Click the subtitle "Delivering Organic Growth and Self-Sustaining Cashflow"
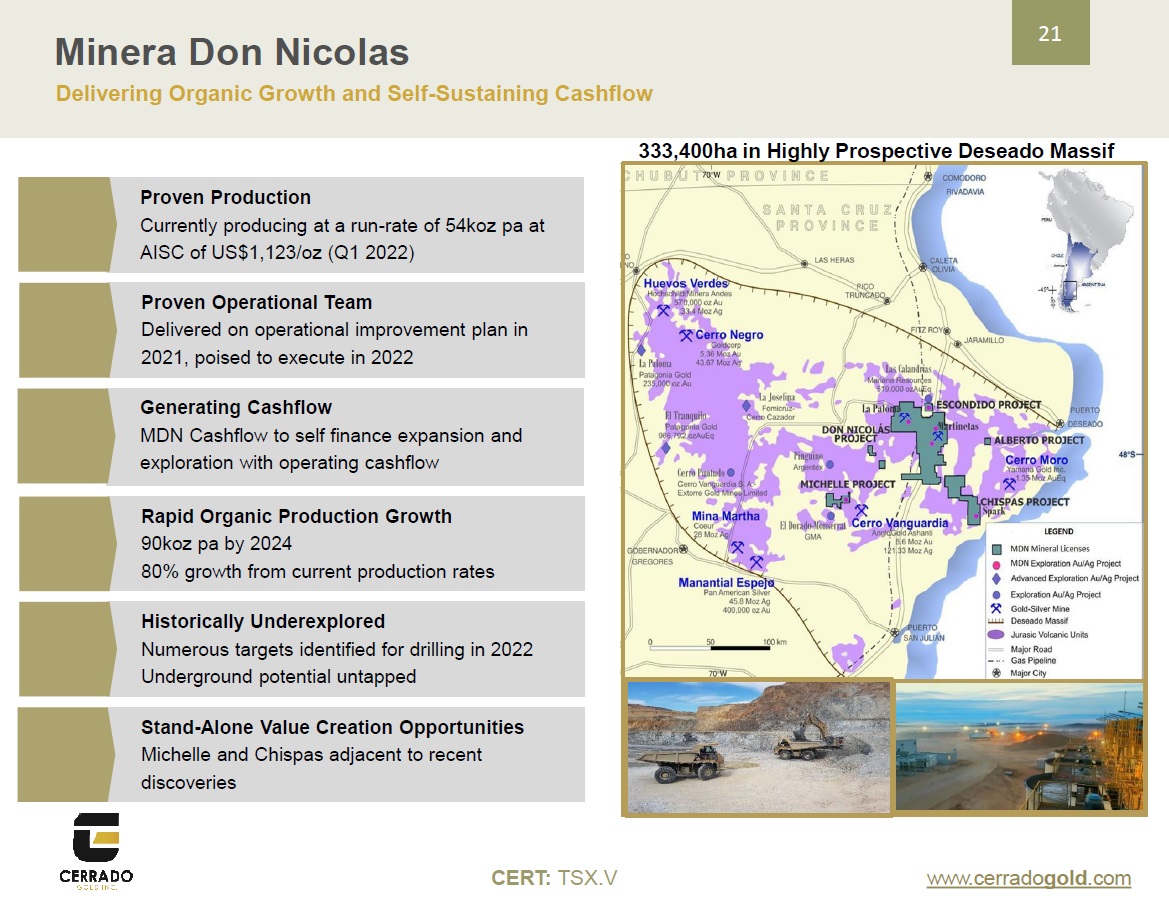The image size is (1169, 904). point(354,93)
